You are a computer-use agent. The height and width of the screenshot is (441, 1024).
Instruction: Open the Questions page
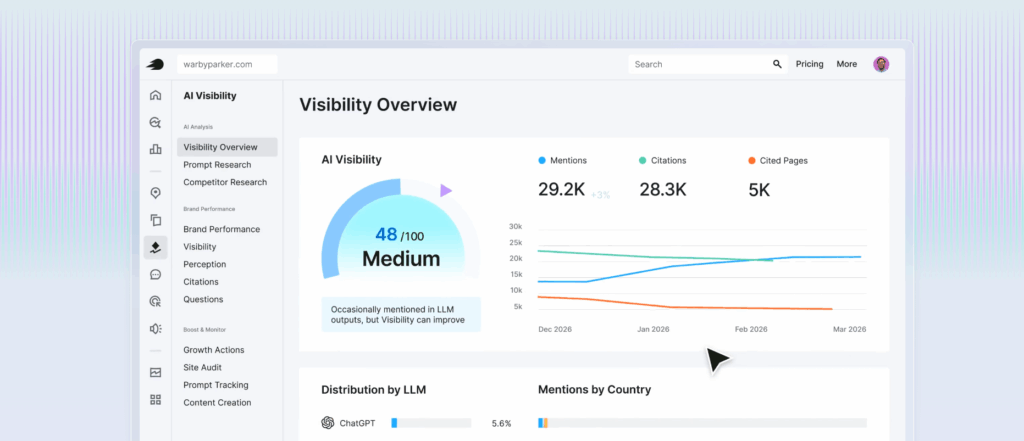click(x=203, y=299)
